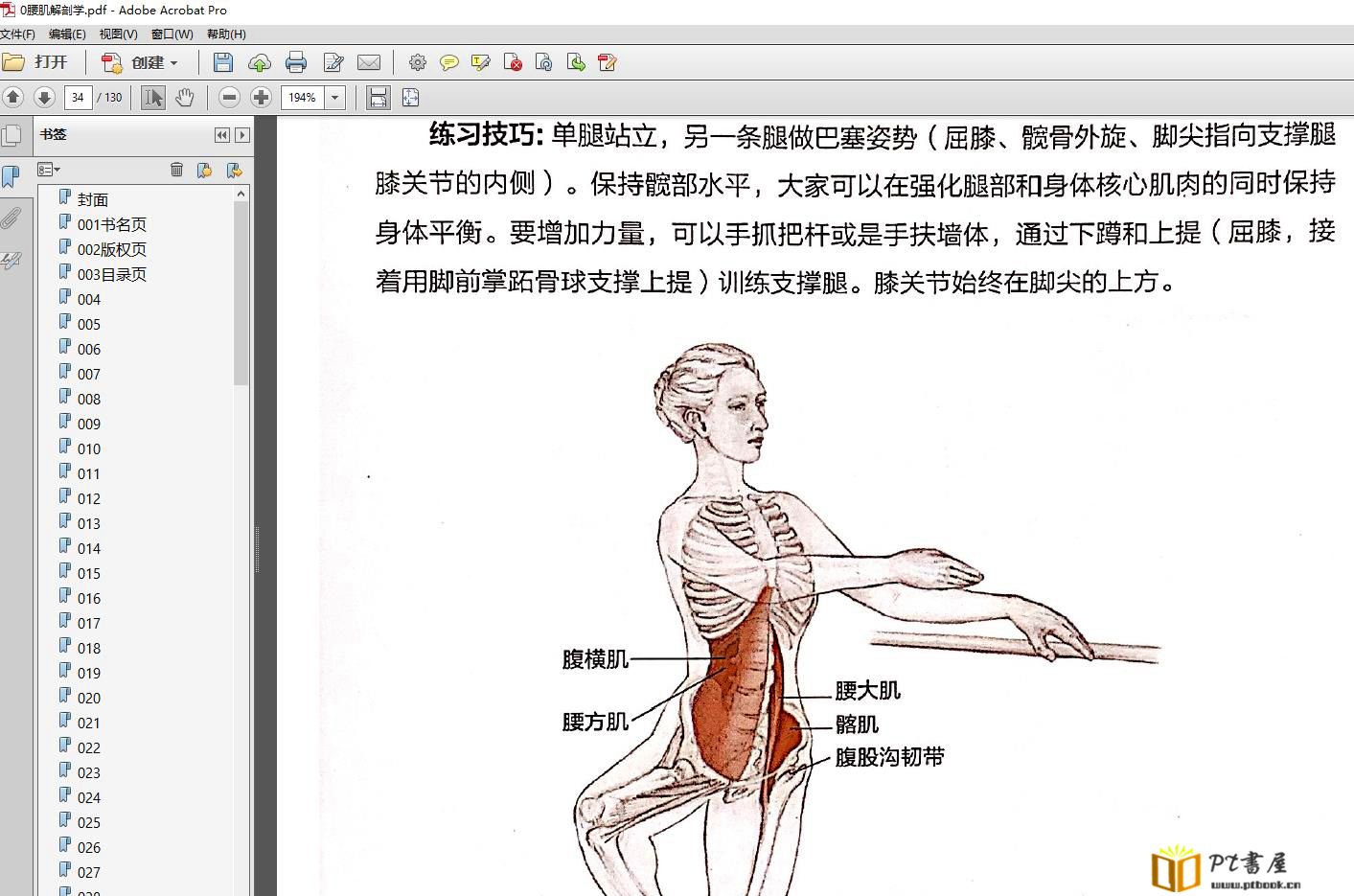The height and width of the screenshot is (896, 1354).
Task: Select the 003目录页 bookmark
Action: click(112, 274)
